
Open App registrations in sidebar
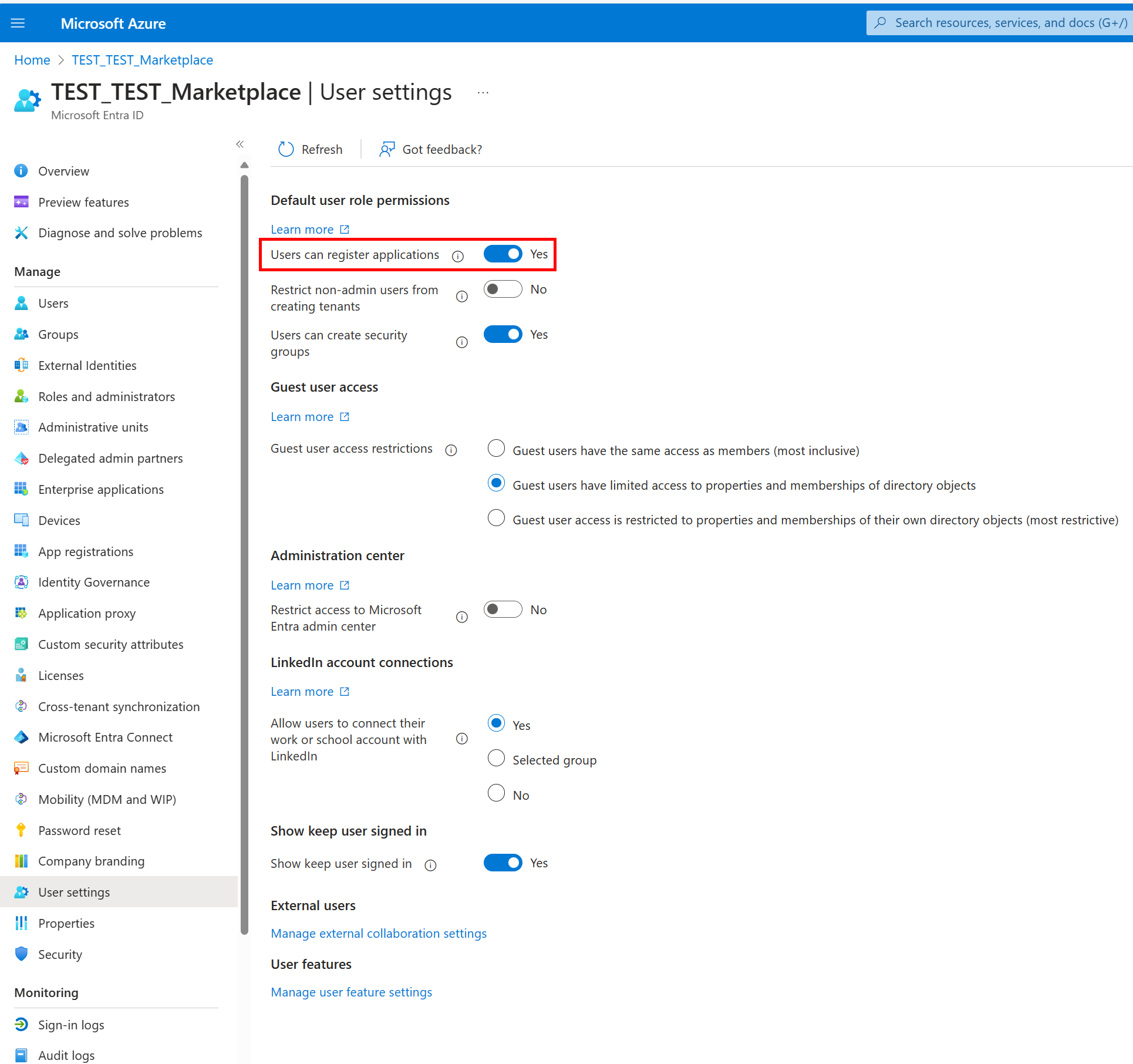click(x=86, y=551)
